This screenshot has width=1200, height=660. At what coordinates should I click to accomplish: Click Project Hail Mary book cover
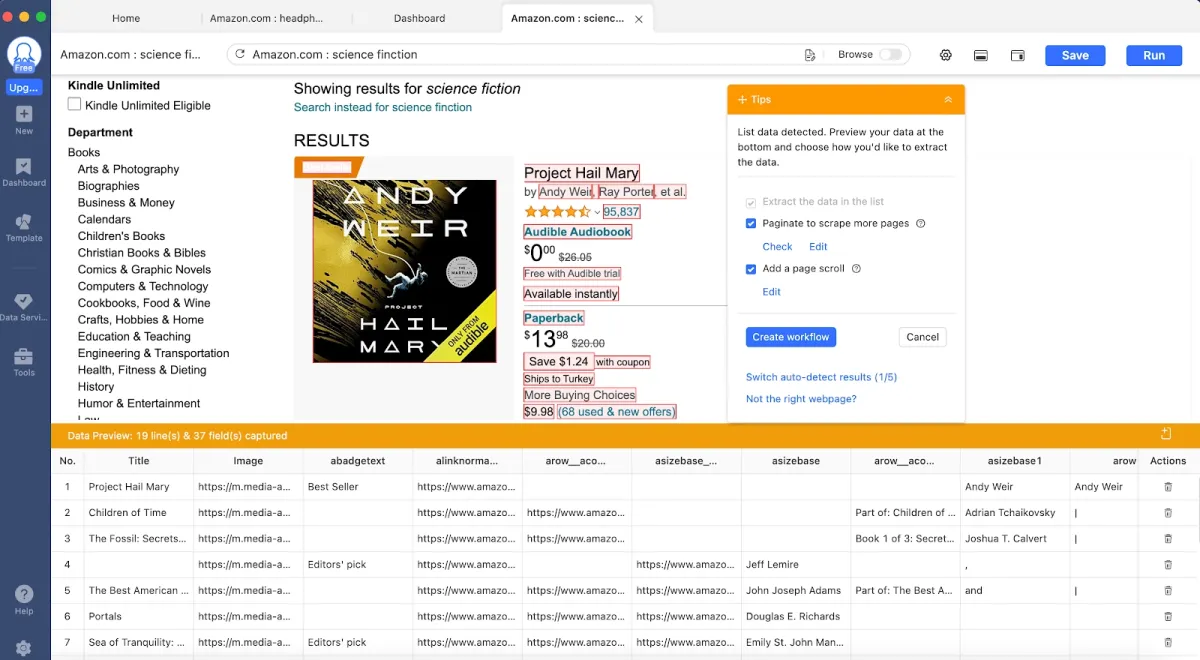pyautogui.click(x=404, y=270)
